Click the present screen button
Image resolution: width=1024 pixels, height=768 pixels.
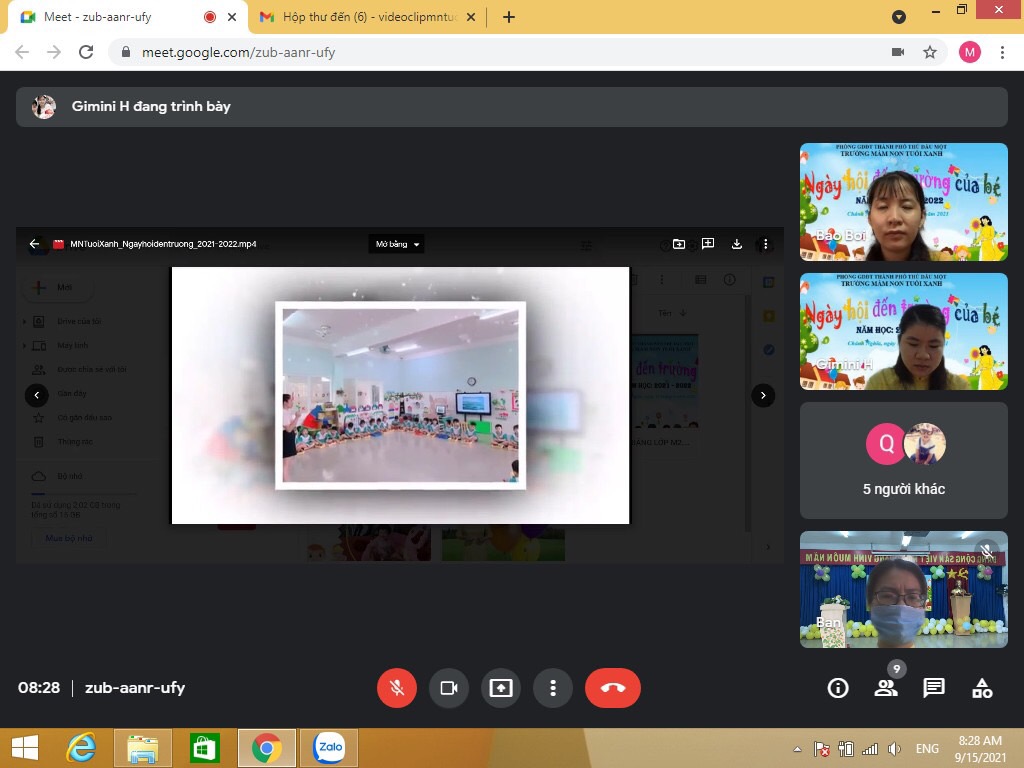tap(501, 688)
